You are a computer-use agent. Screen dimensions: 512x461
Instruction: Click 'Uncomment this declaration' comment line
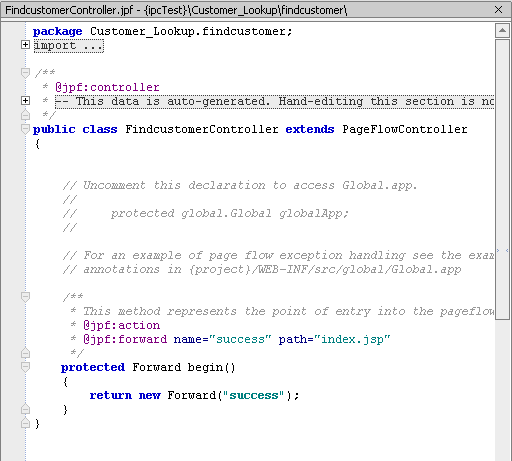tap(240, 185)
